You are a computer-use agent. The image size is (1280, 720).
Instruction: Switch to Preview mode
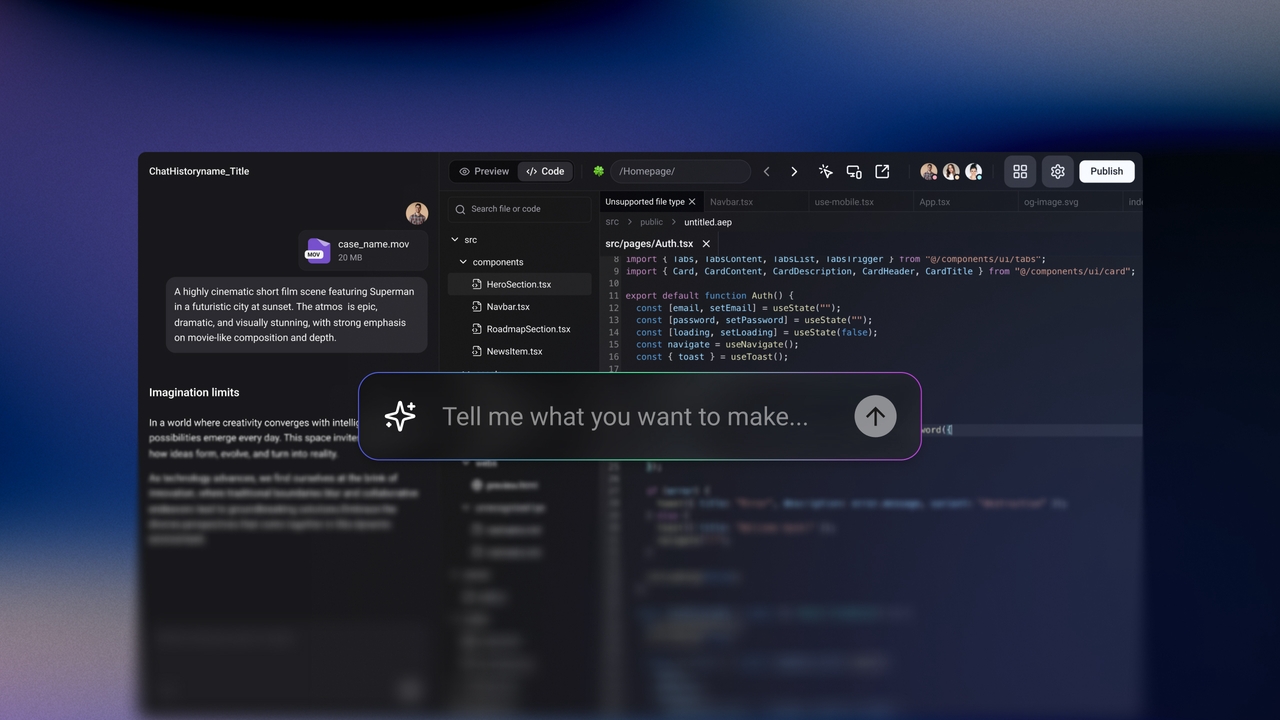point(484,171)
